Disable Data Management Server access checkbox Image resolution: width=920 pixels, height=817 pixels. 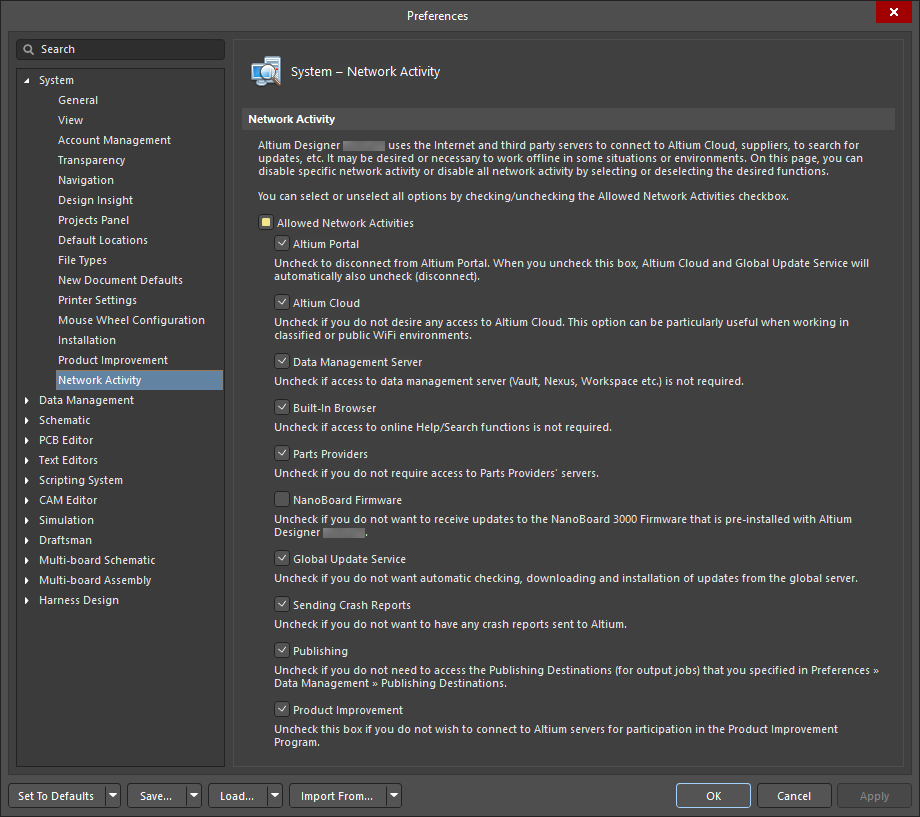click(282, 361)
